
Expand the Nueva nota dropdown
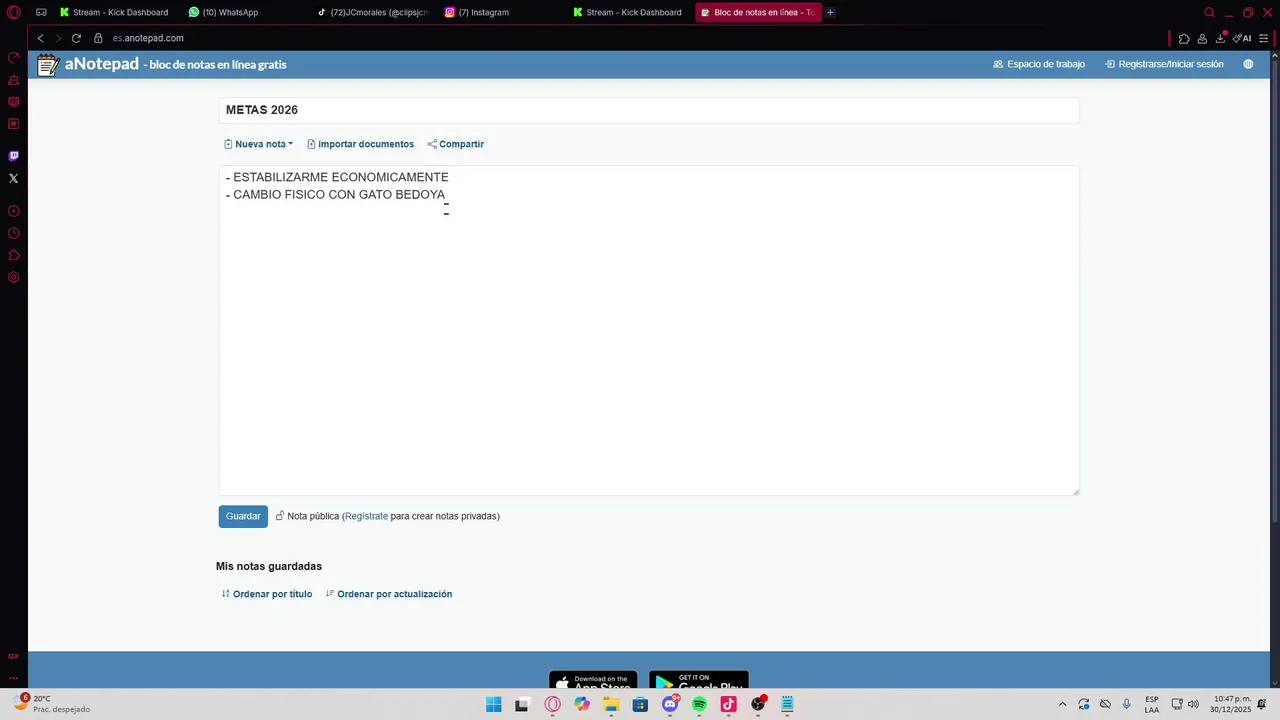pos(259,144)
